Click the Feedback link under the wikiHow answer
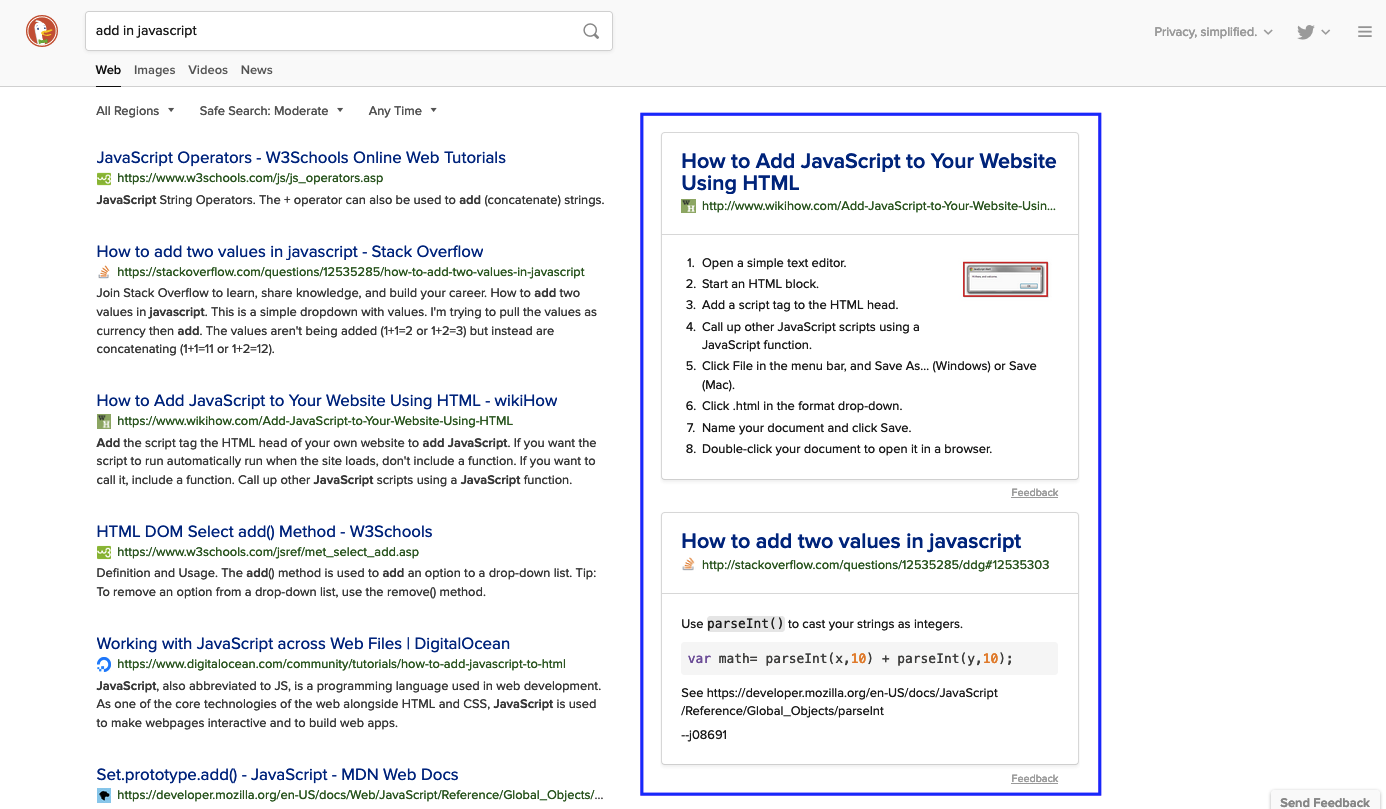 click(x=1034, y=492)
